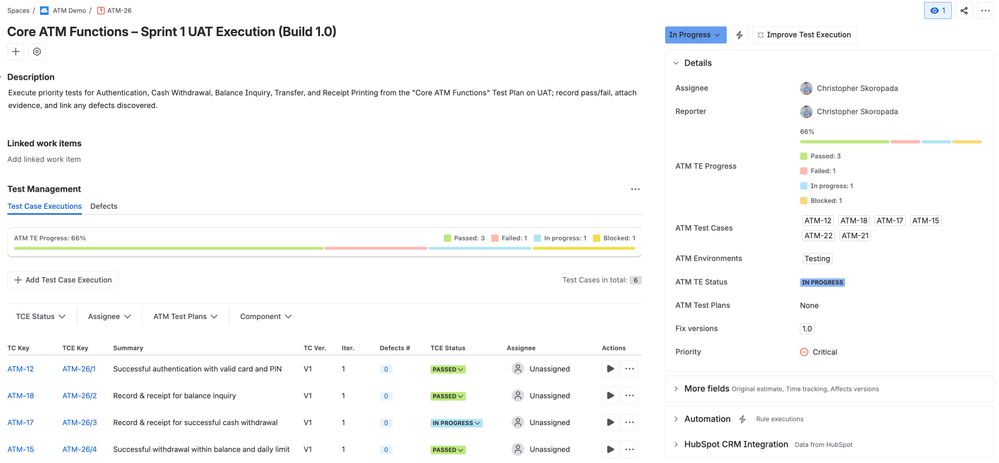Click the Testing environment tag
This screenshot has width=999, height=463.
(x=817, y=259)
